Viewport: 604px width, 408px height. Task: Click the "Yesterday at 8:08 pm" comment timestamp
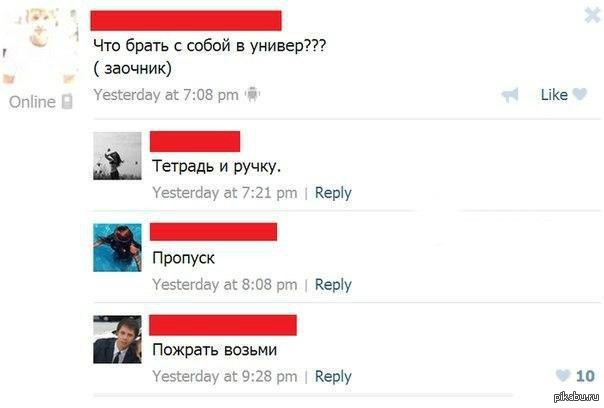[x=224, y=284]
